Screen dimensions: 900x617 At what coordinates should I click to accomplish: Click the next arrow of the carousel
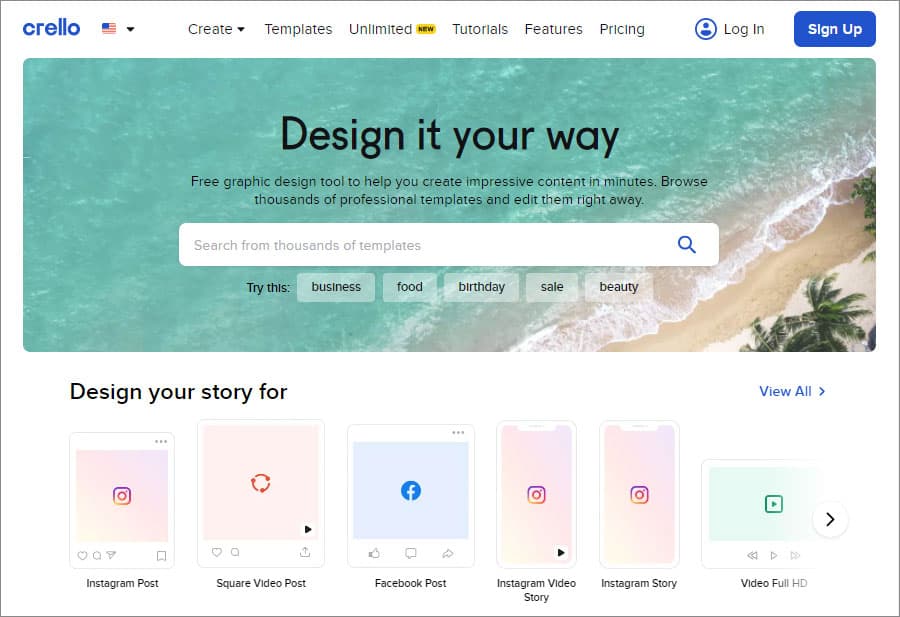[830, 519]
